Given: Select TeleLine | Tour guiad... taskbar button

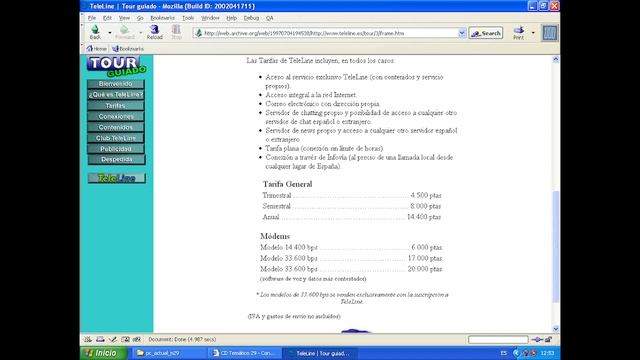Looking at the screenshot, I should (x=320, y=353).
